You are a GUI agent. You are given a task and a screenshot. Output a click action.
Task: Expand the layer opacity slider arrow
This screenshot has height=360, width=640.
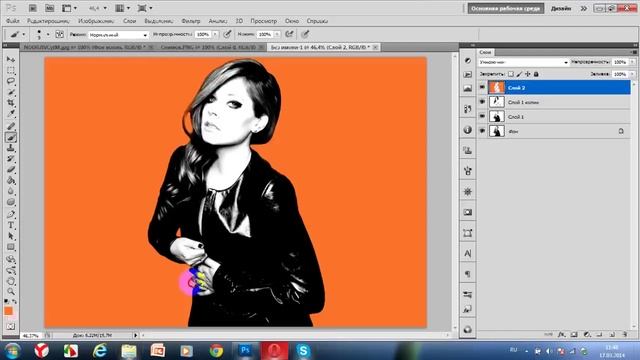[632, 62]
